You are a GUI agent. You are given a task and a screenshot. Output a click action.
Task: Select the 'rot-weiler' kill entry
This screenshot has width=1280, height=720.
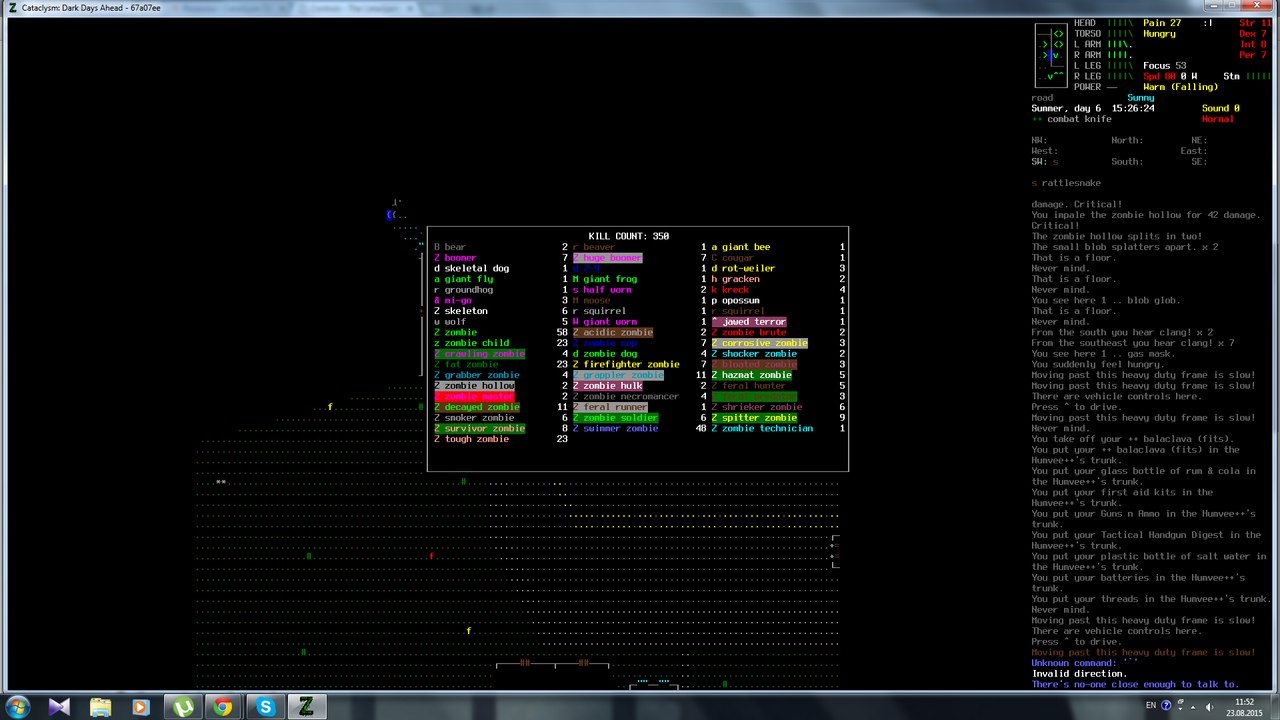[x=743, y=268]
